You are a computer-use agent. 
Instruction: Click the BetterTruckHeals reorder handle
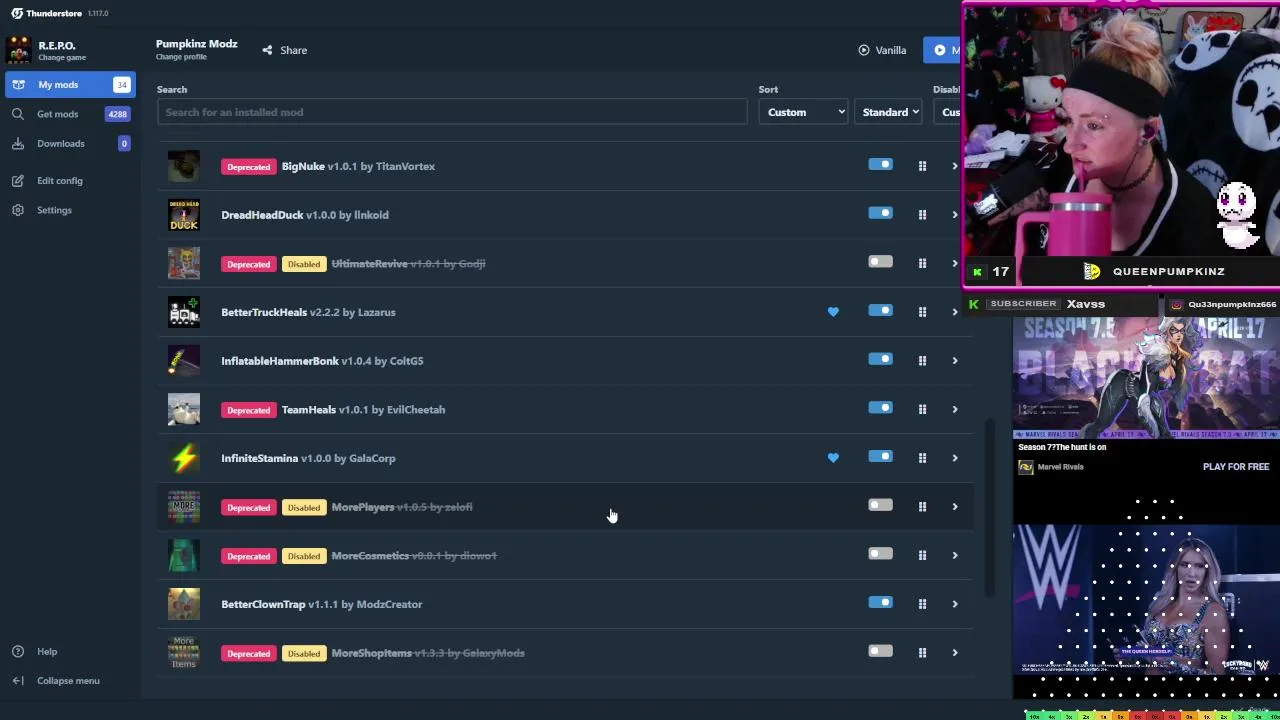click(x=922, y=312)
